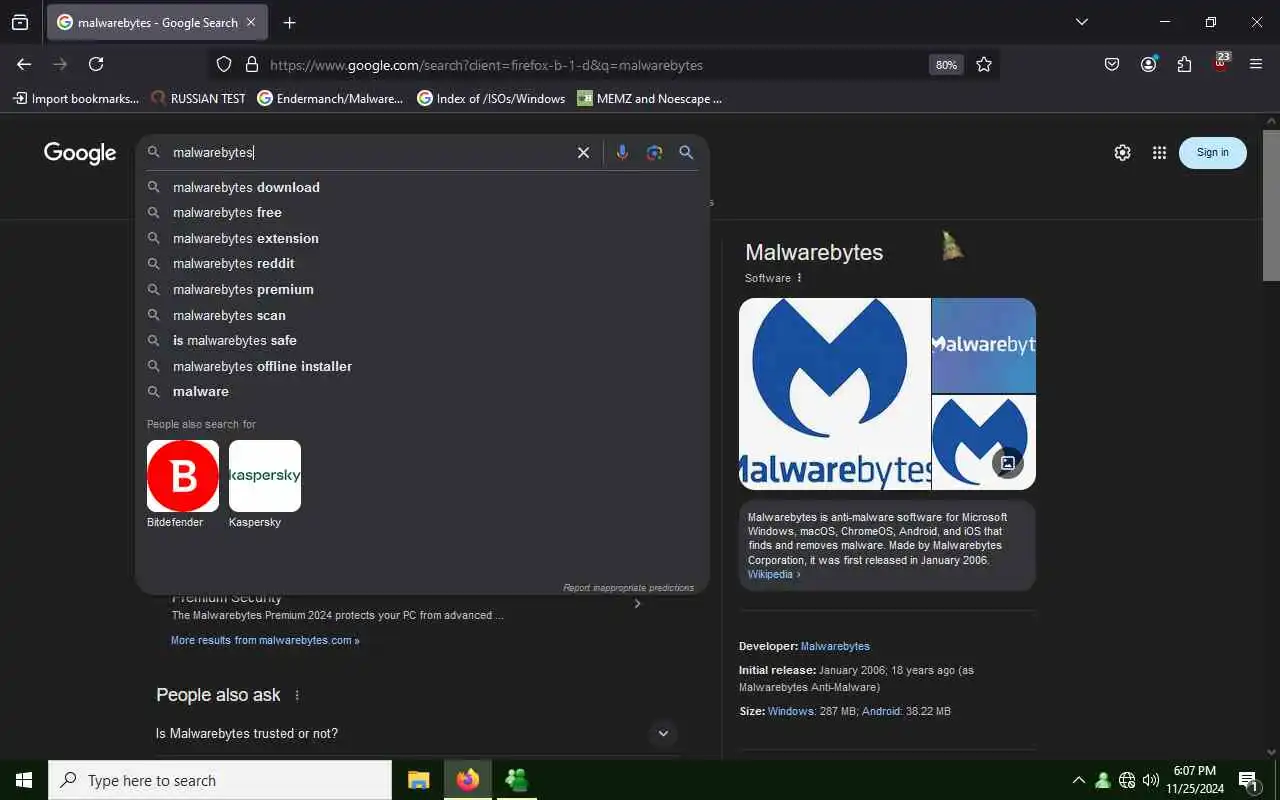Open Firefox View icon in tab strip

(20, 22)
